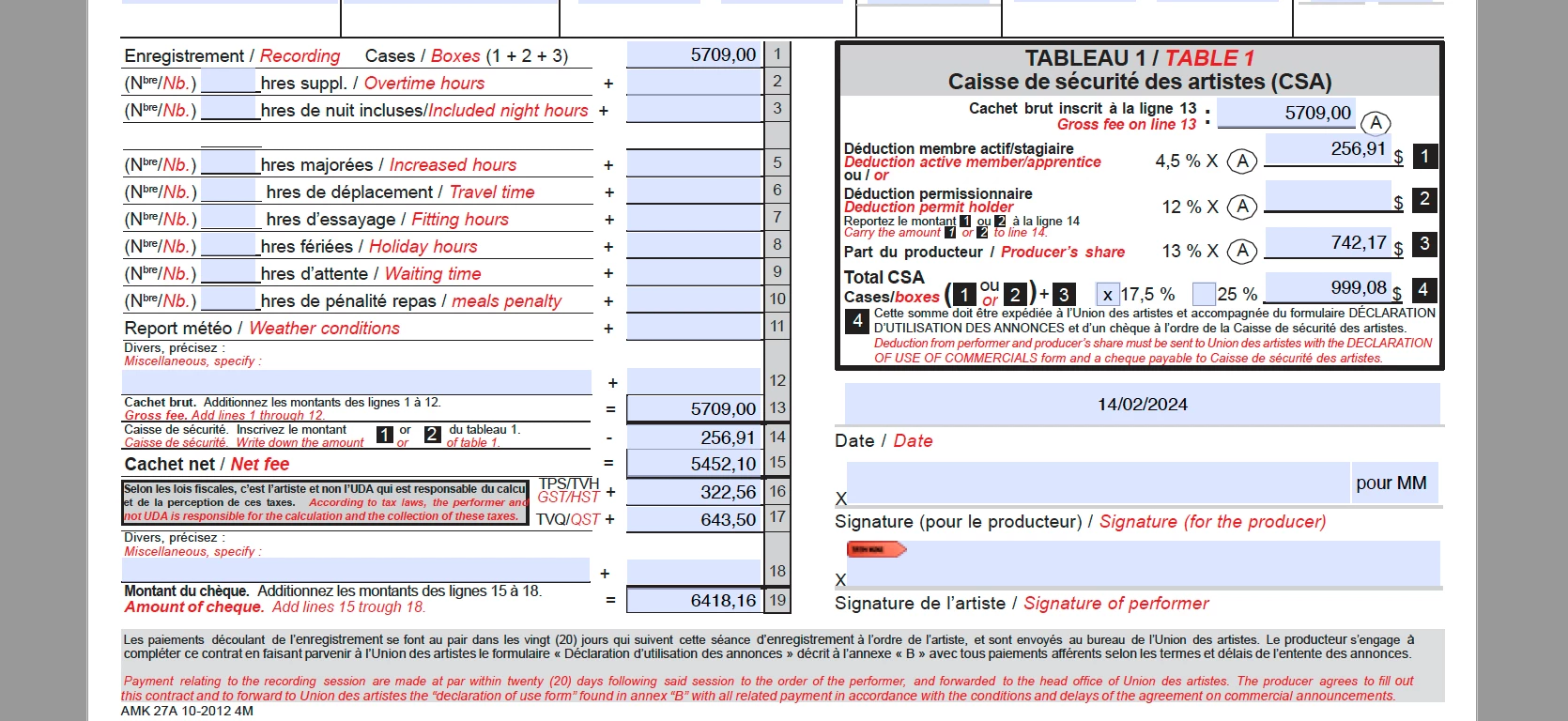Viewport: 1568px width, 721px height.
Task: Click the Total CSA field 999,08
Action: 1328,287
